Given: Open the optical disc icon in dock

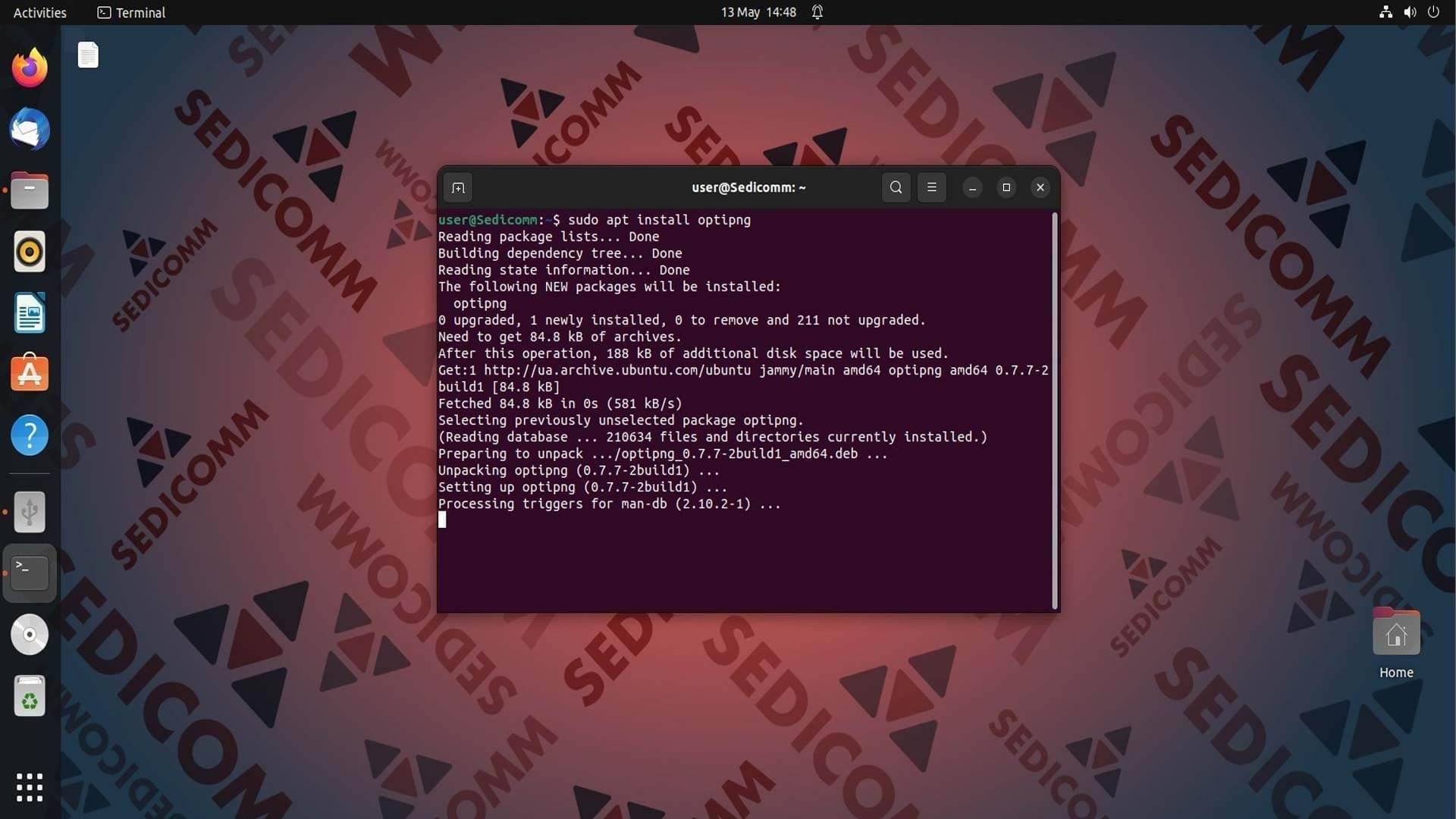Looking at the screenshot, I should (30, 635).
